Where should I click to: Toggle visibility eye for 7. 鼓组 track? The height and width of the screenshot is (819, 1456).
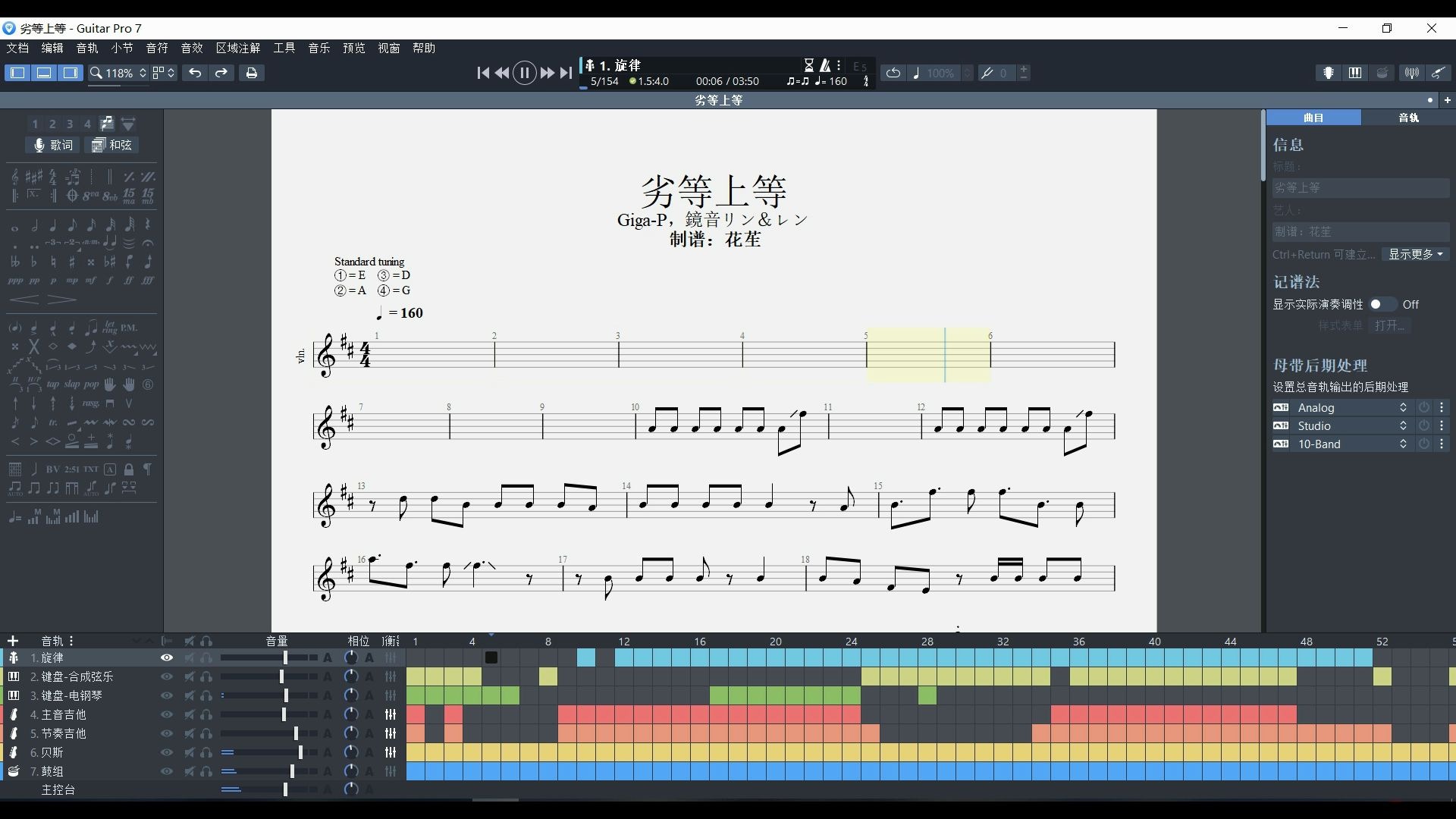167,771
